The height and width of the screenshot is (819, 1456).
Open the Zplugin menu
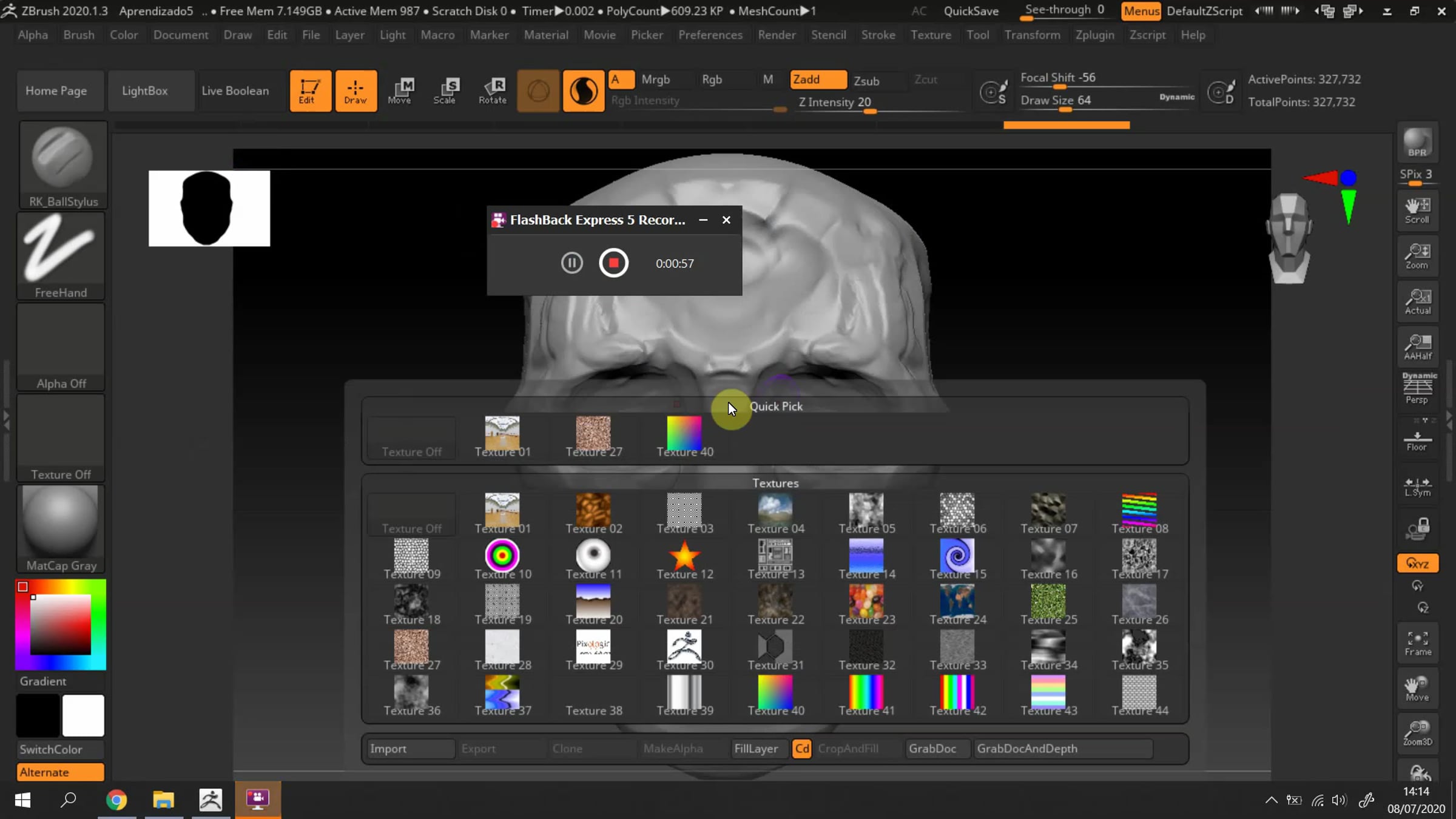[x=1094, y=35]
